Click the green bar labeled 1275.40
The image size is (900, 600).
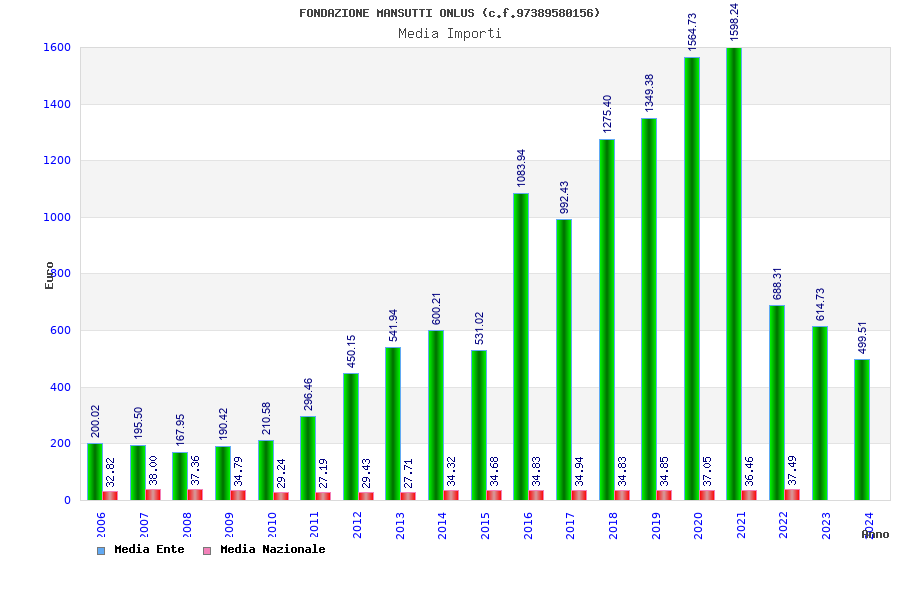click(607, 320)
